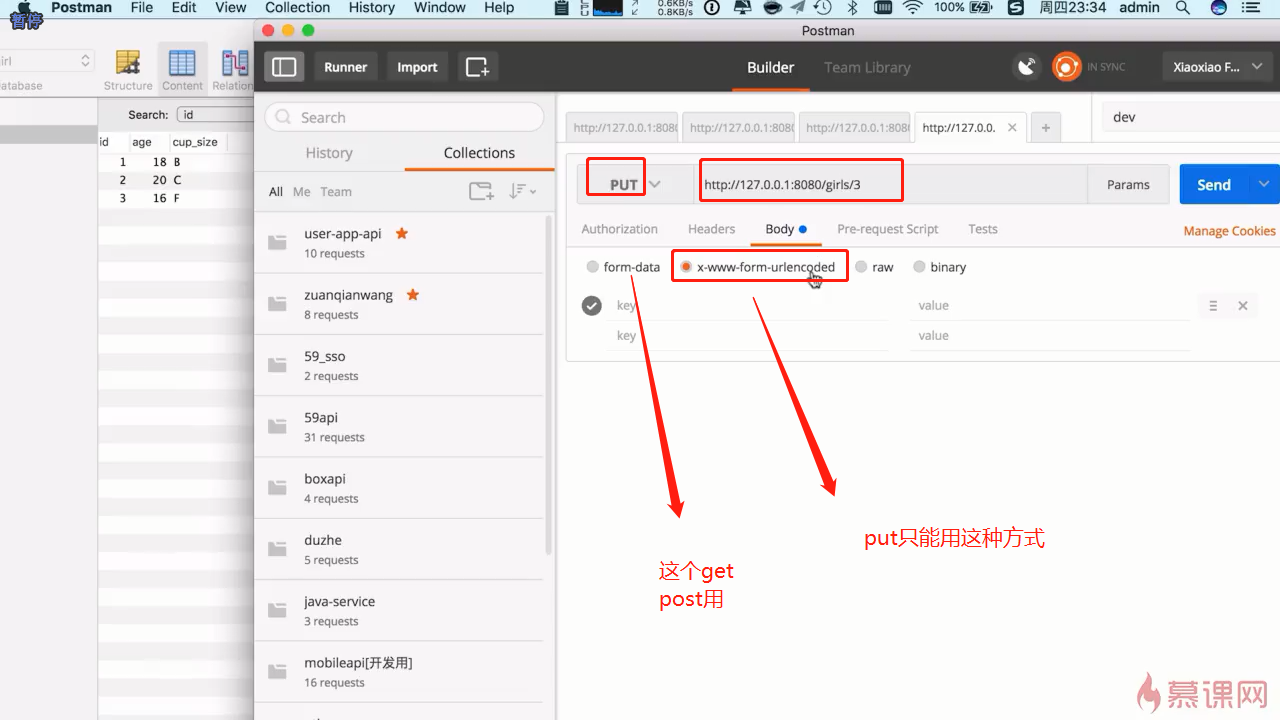Open the duzhe collection

tap(399, 549)
